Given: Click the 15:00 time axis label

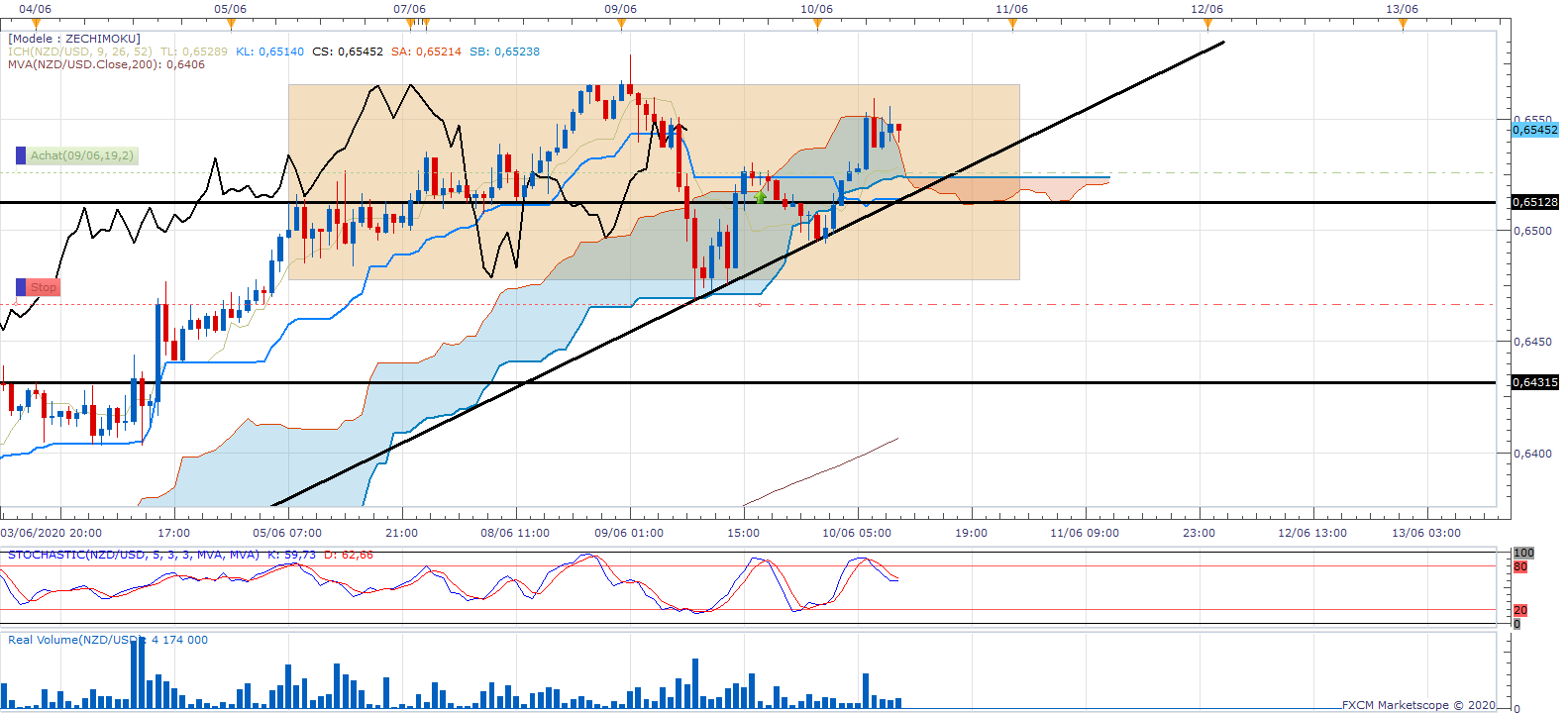Looking at the screenshot, I should click(x=744, y=533).
